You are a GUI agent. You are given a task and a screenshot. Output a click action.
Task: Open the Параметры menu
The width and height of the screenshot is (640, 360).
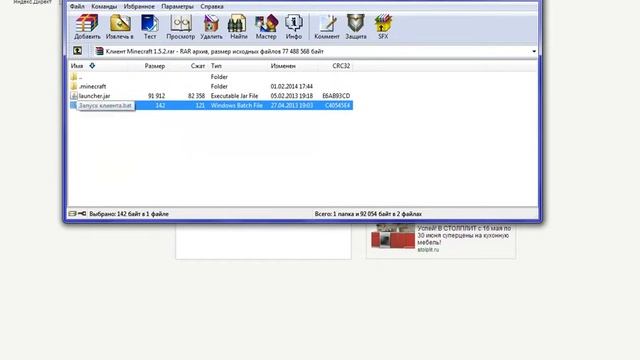point(178,7)
